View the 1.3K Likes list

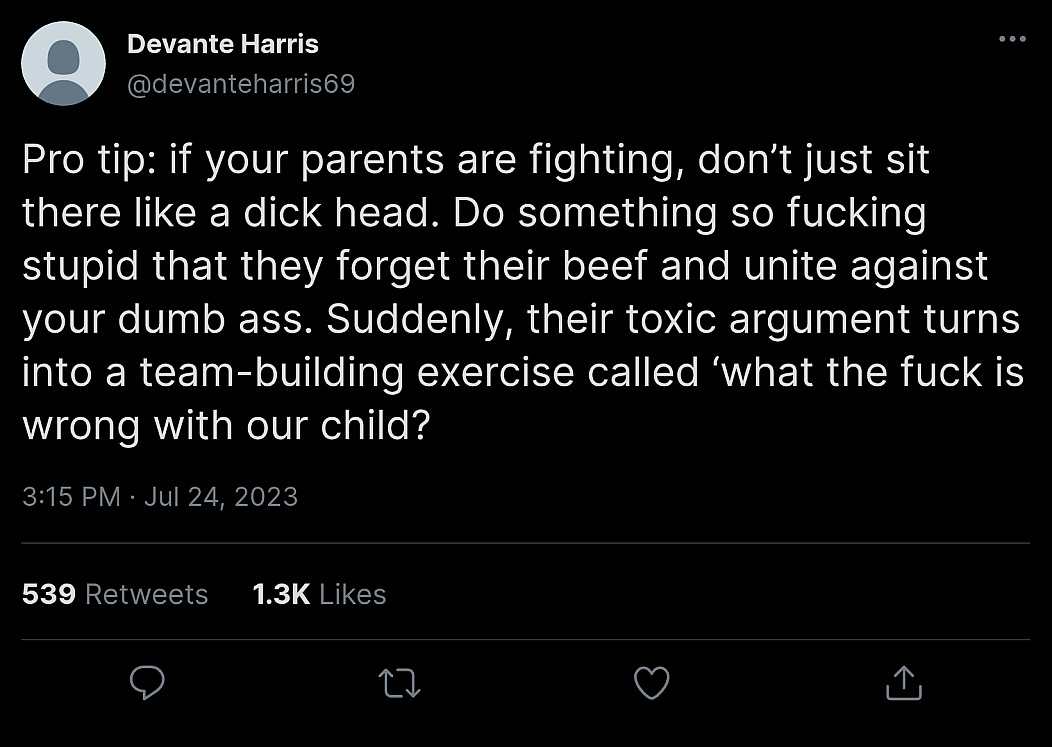click(x=319, y=594)
